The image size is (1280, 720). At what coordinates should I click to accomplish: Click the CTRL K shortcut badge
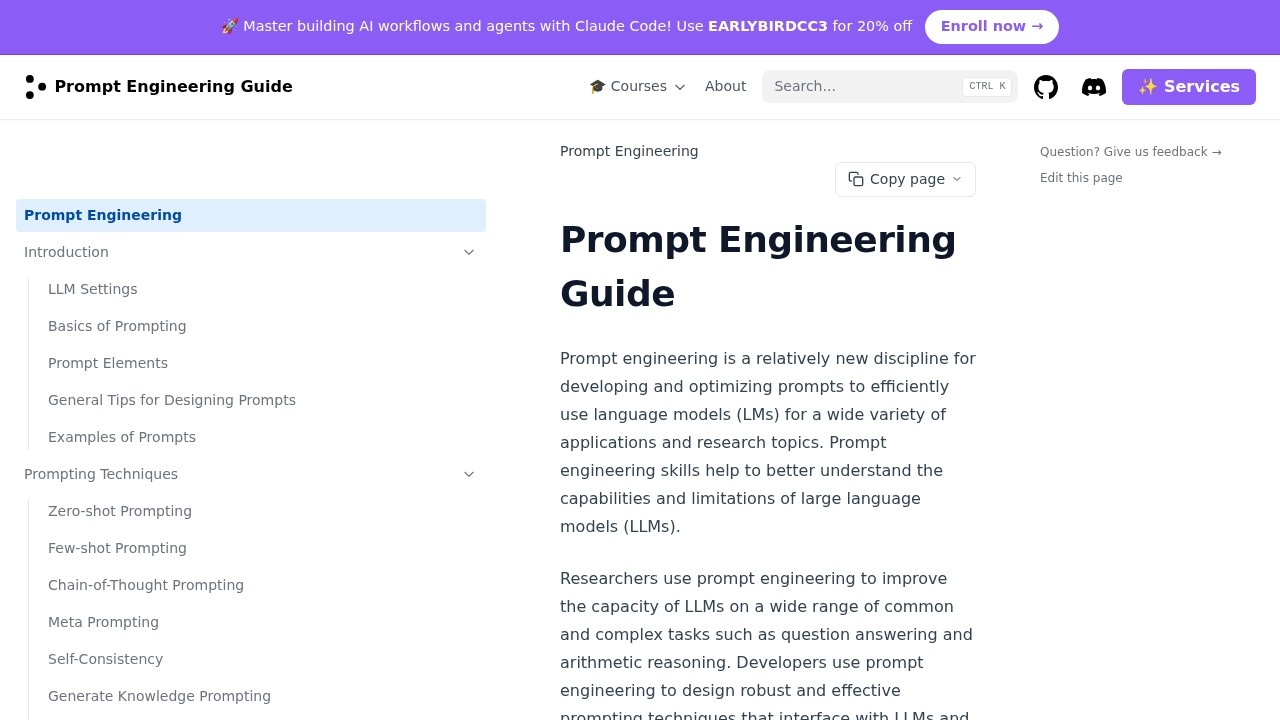tap(986, 86)
